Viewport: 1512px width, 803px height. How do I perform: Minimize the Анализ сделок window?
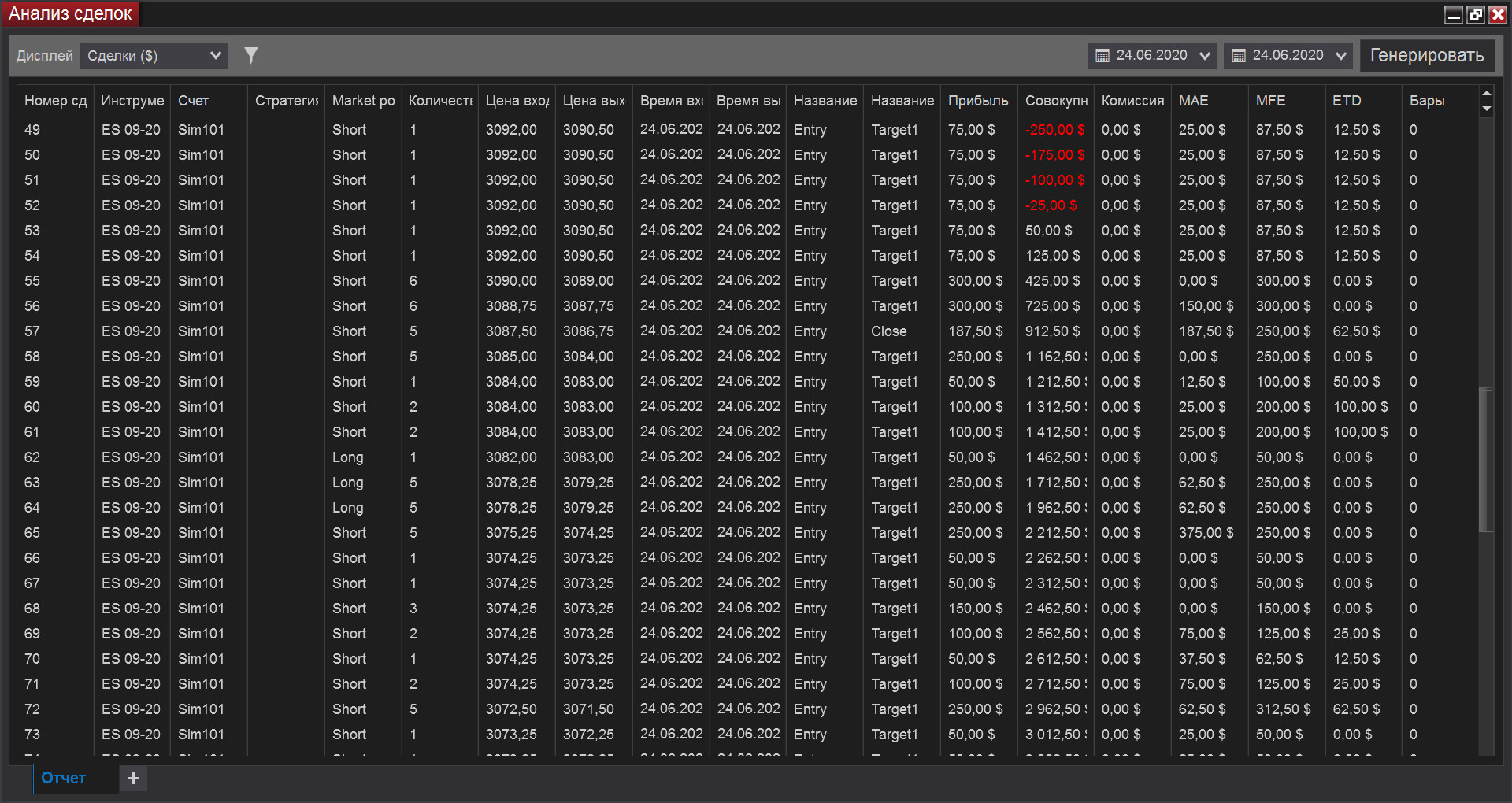[1454, 13]
